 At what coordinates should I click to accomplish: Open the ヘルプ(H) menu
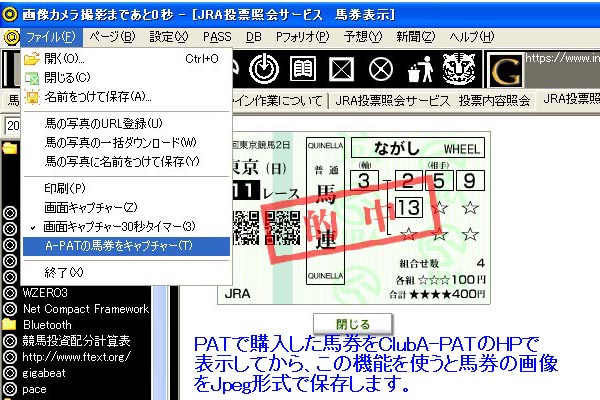click(471, 37)
